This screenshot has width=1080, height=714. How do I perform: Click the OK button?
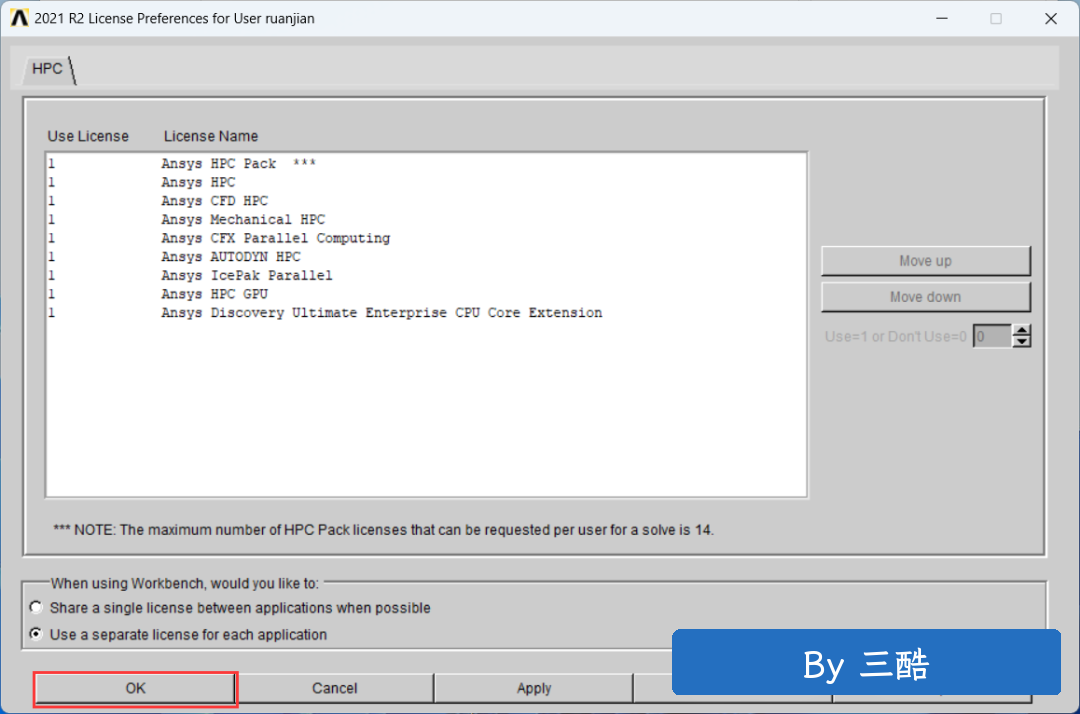(135, 688)
